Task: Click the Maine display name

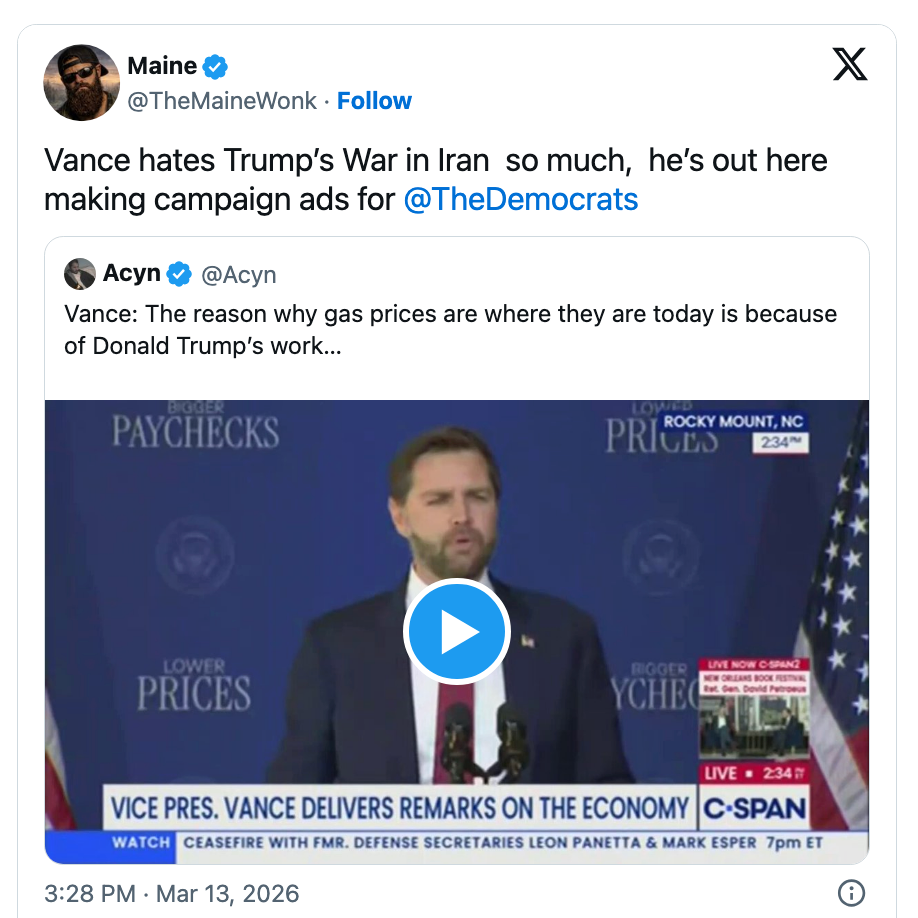Action: [164, 65]
